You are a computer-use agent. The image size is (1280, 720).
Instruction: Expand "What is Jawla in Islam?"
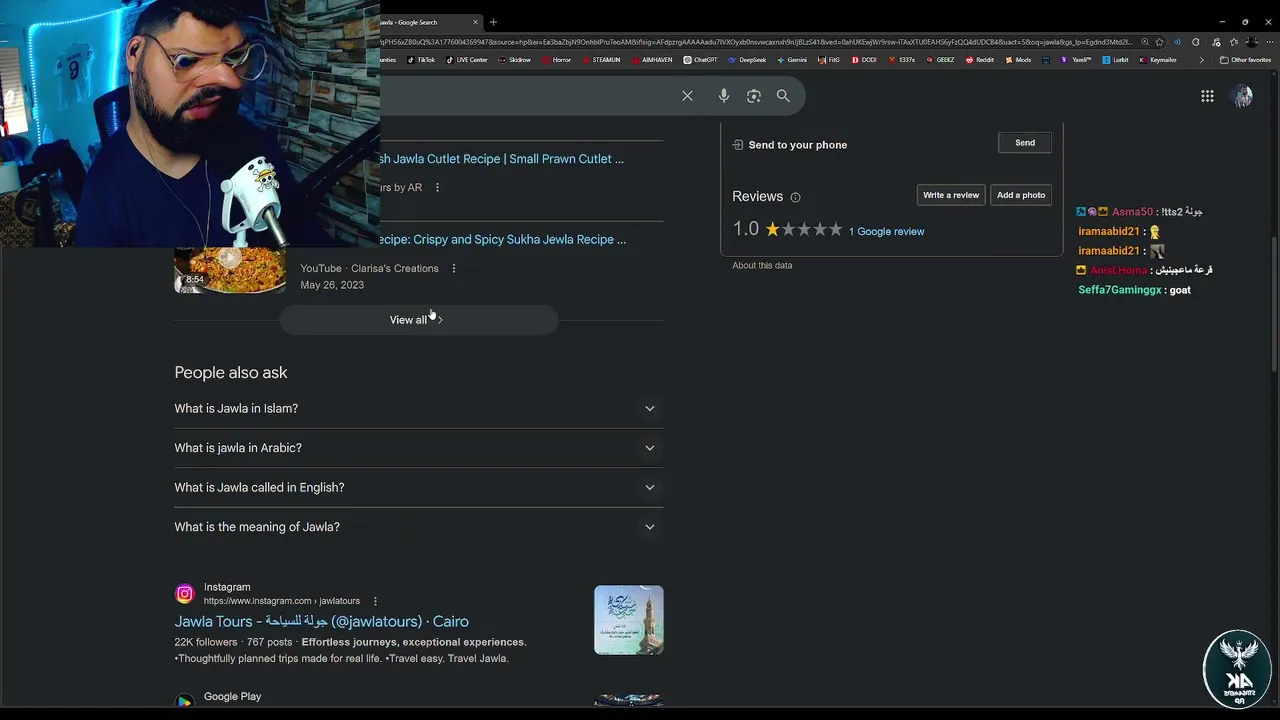[418, 408]
